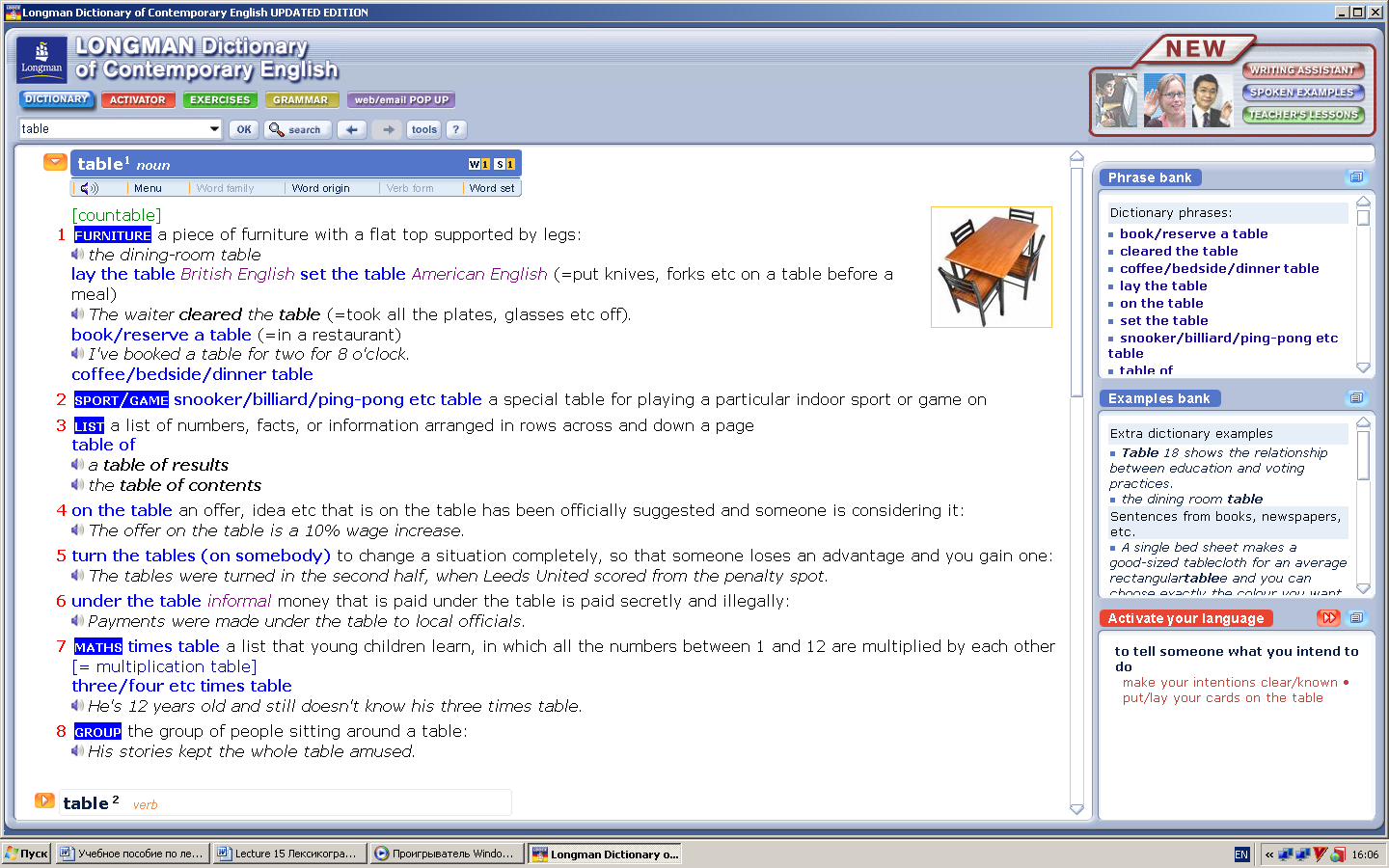Click 'lay the table' in Phrase bank
Image resolution: width=1389 pixels, height=868 pixels.
coord(1163,286)
